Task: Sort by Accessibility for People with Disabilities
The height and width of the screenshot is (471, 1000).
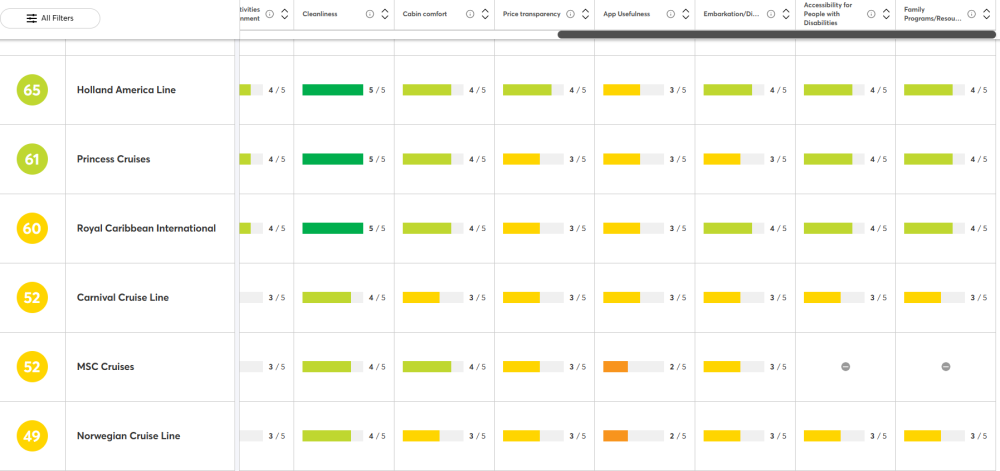Action: pos(885,14)
